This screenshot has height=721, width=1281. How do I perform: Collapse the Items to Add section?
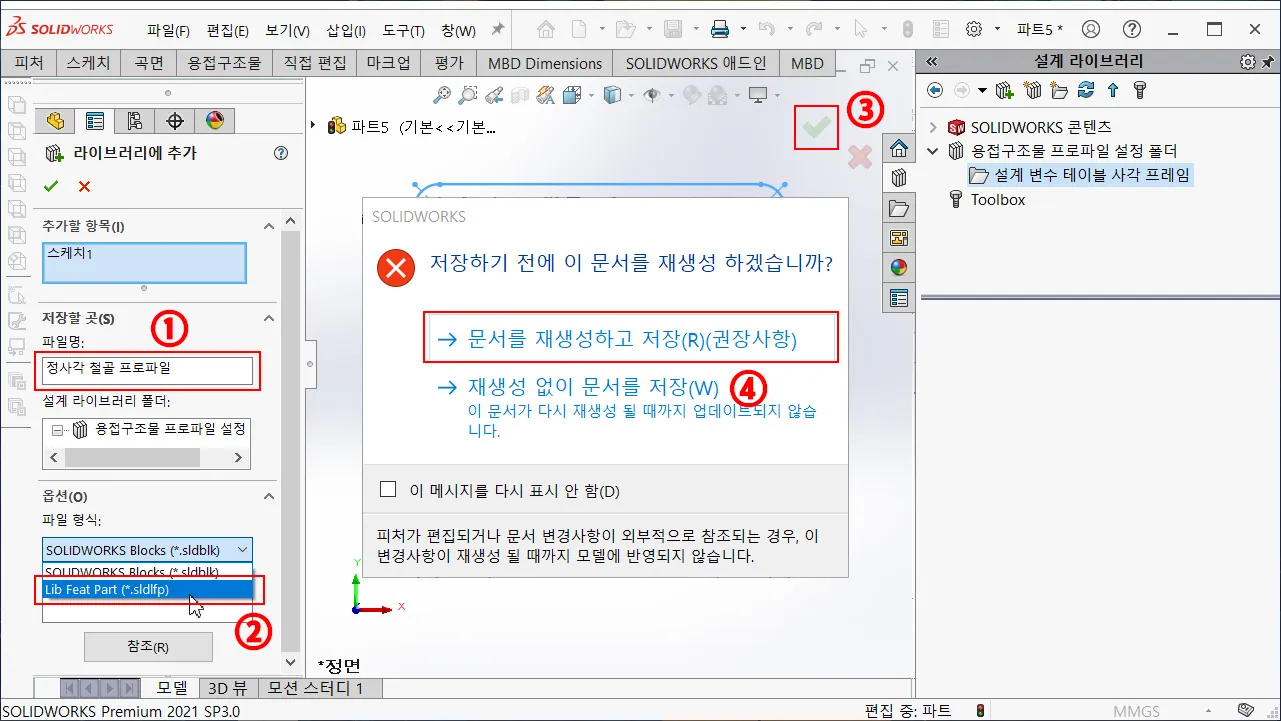268,227
